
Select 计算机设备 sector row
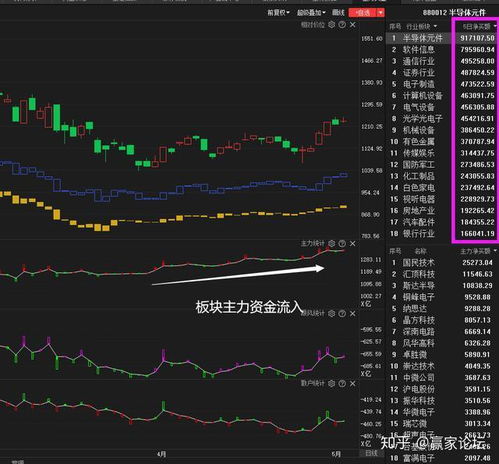(x=442, y=96)
